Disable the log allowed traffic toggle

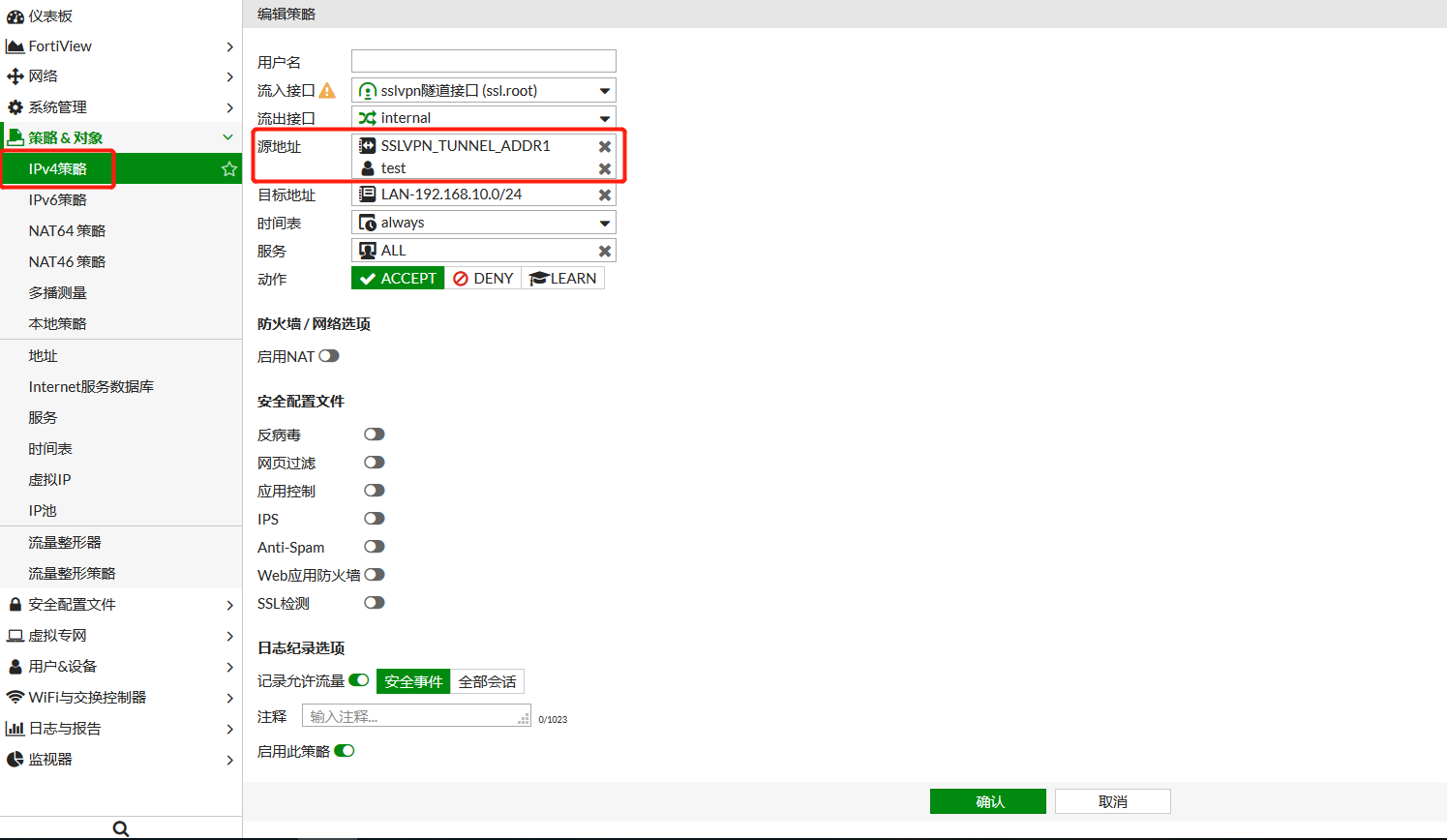pyautogui.click(x=359, y=680)
